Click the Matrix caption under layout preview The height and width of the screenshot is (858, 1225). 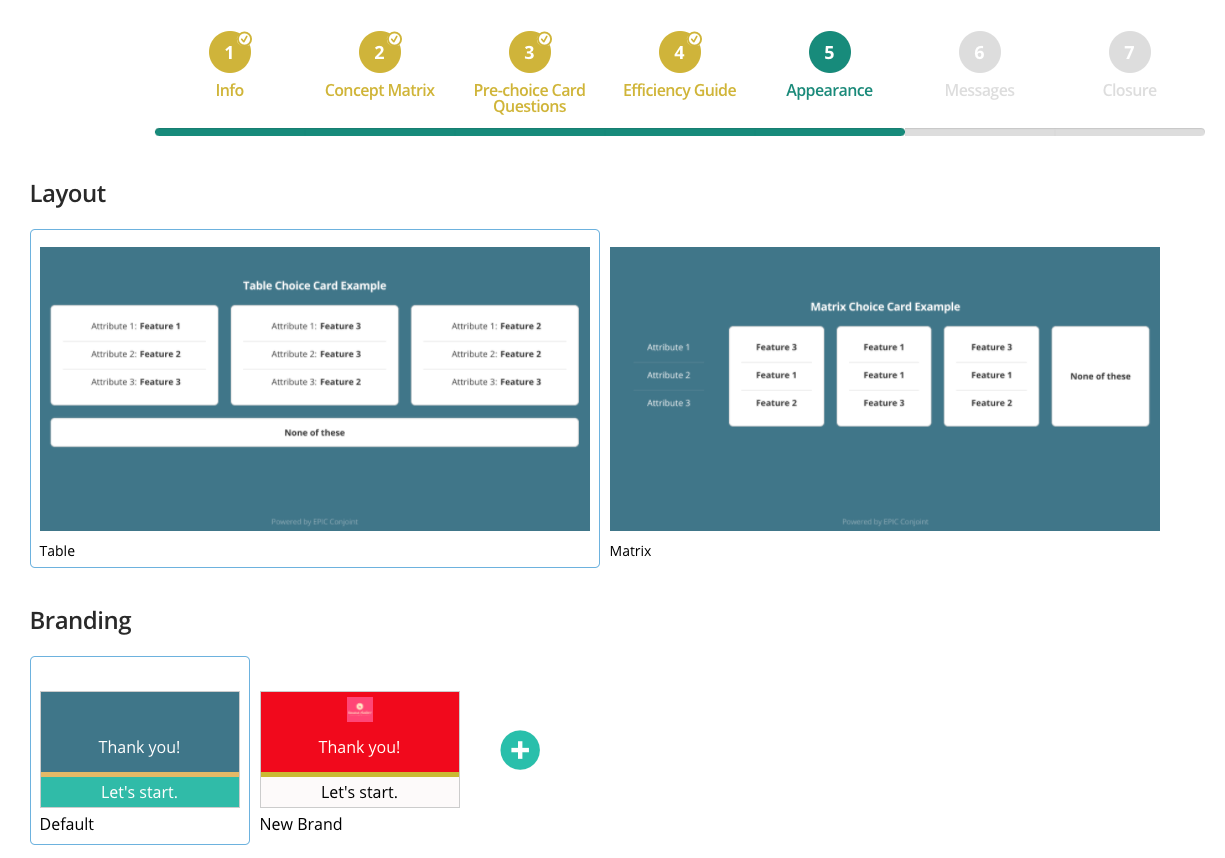click(630, 551)
